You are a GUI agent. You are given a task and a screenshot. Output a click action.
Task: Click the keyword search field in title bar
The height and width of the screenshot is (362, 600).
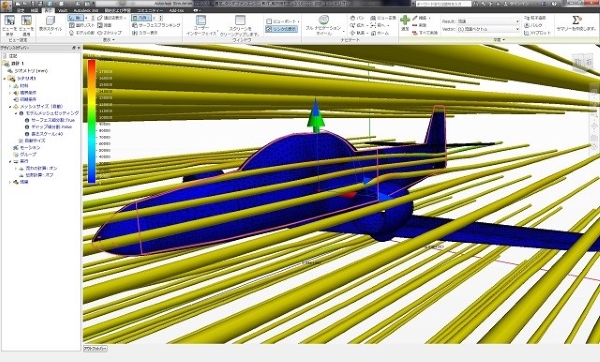coord(443,3)
